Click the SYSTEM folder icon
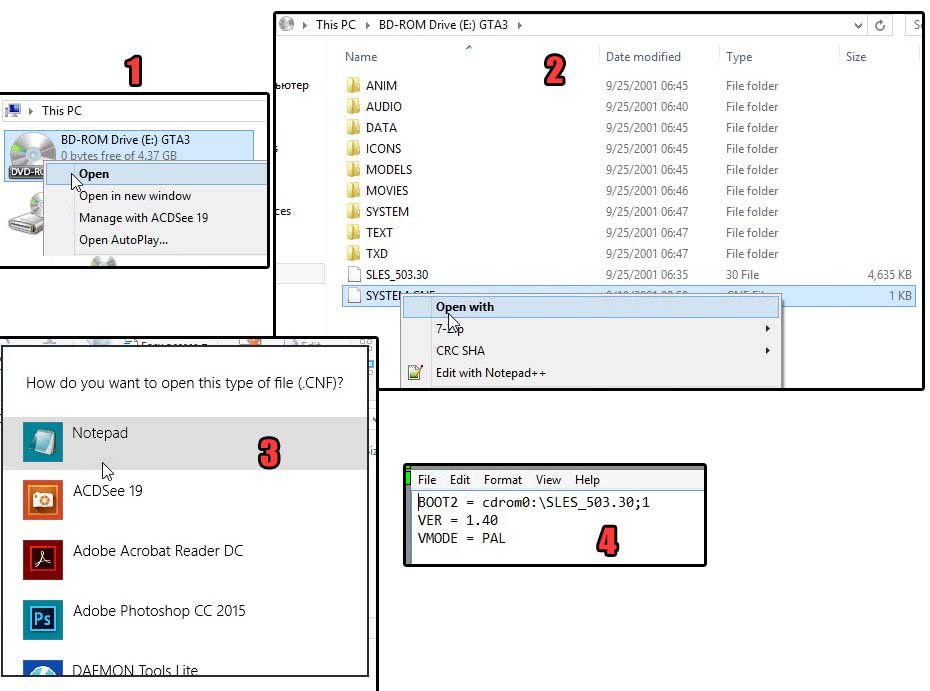 pyautogui.click(x=353, y=212)
